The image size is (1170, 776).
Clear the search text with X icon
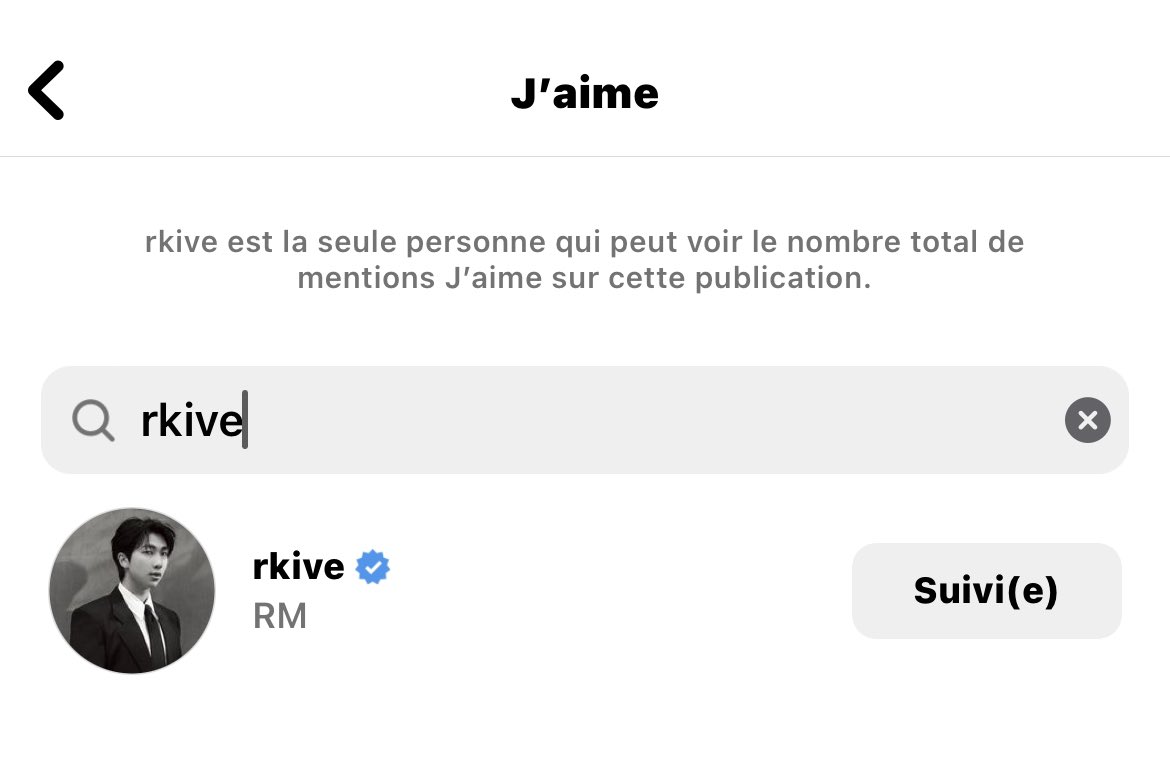1087,420
